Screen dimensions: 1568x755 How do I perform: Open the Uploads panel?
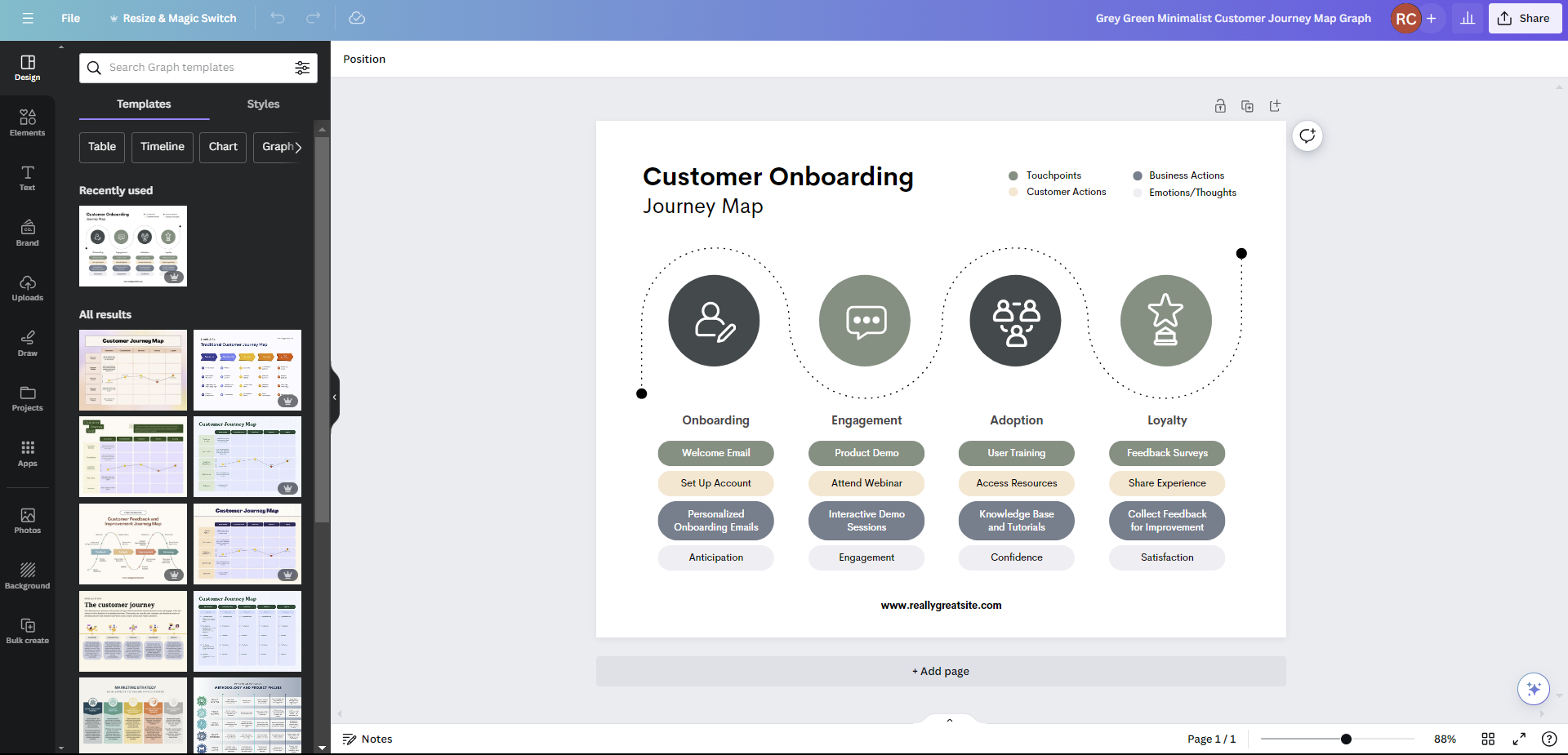(x=28, y=288)
